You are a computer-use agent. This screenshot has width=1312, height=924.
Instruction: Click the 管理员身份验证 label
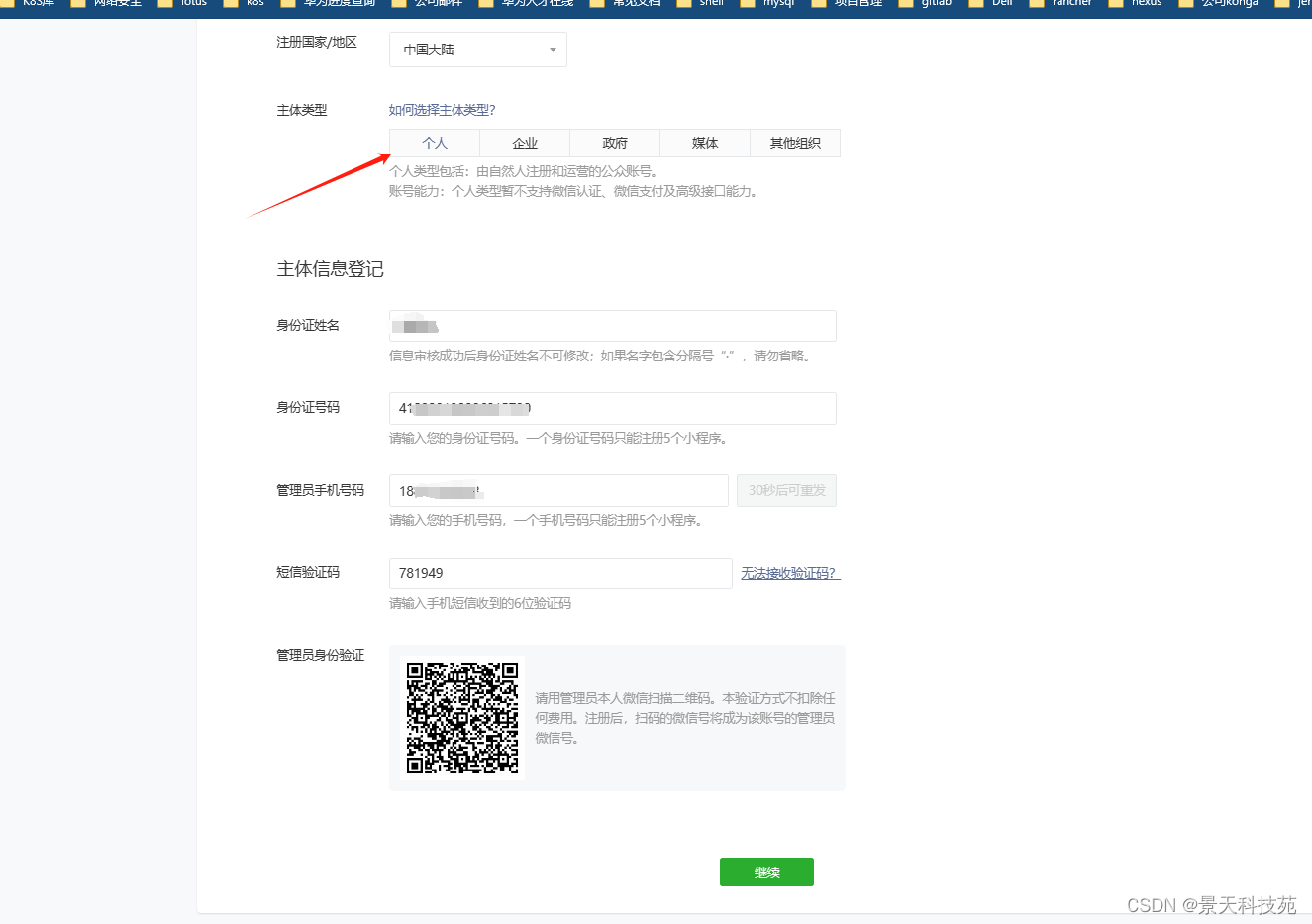click(x=320, y=655)
